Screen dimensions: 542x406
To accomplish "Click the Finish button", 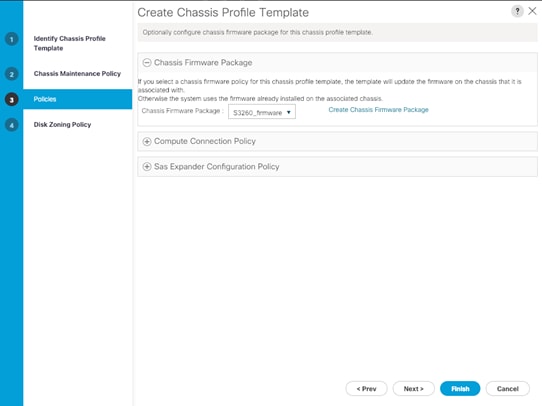I will (x=460, y=389).
